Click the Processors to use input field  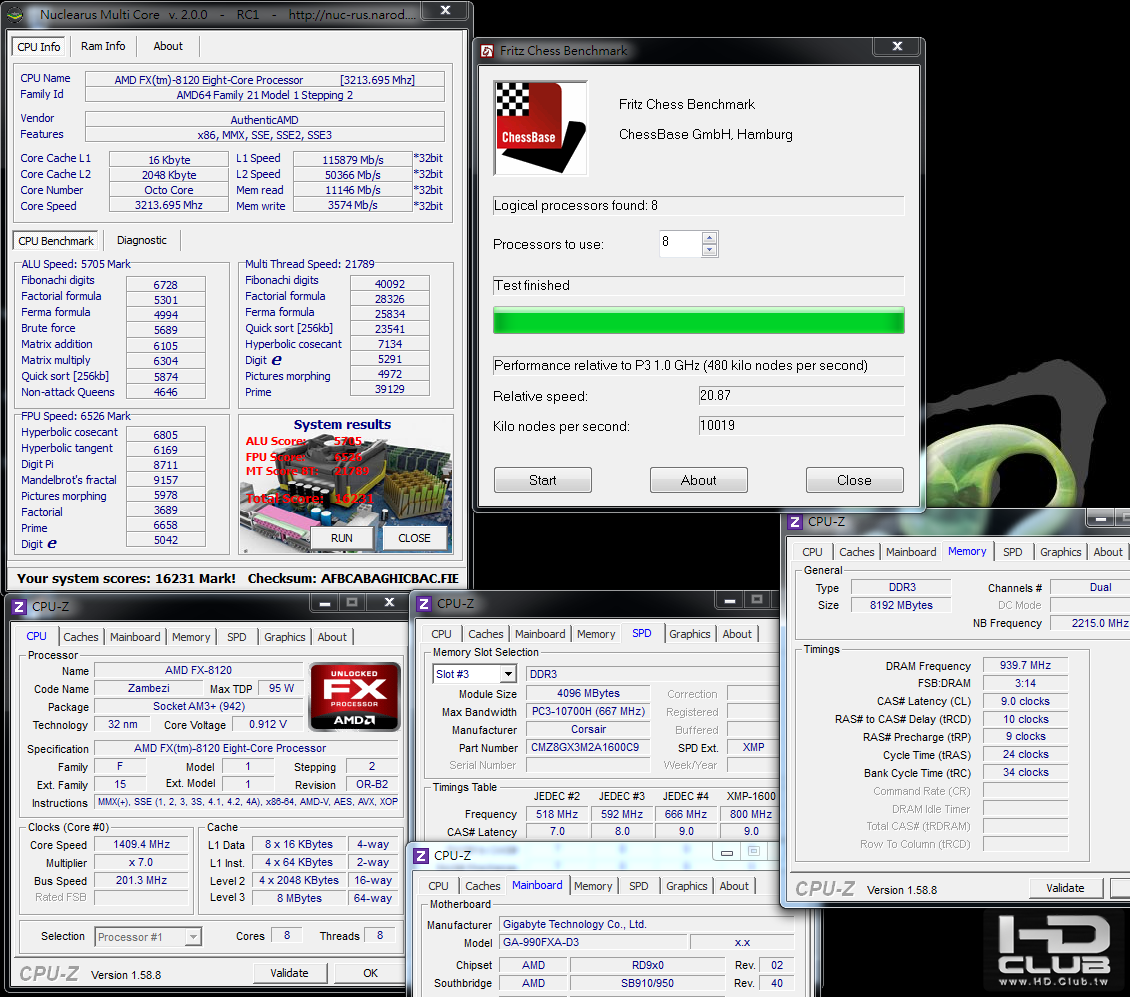point(680,244)
